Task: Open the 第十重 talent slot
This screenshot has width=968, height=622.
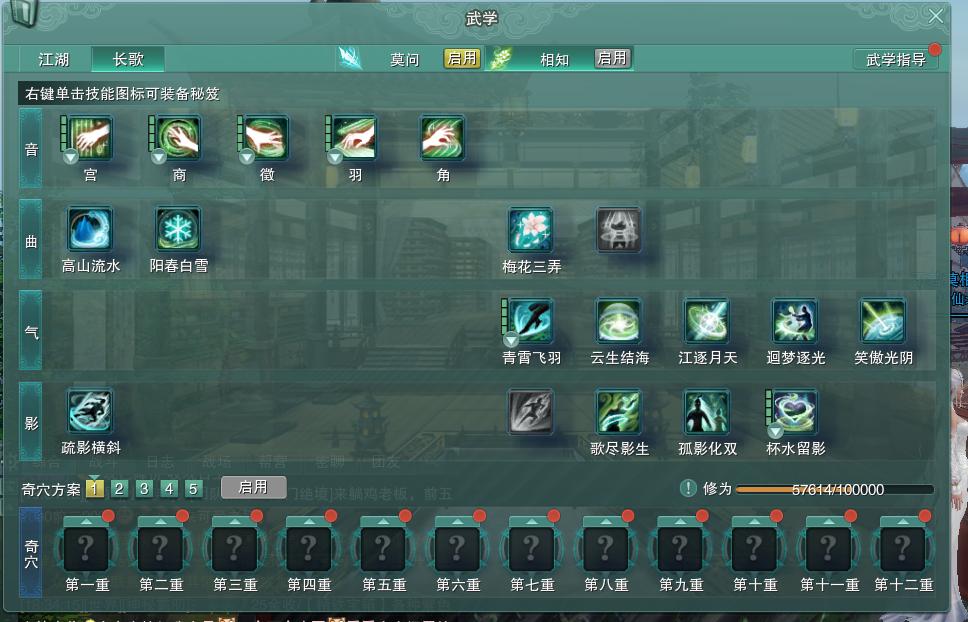Action: click(754, 548)
